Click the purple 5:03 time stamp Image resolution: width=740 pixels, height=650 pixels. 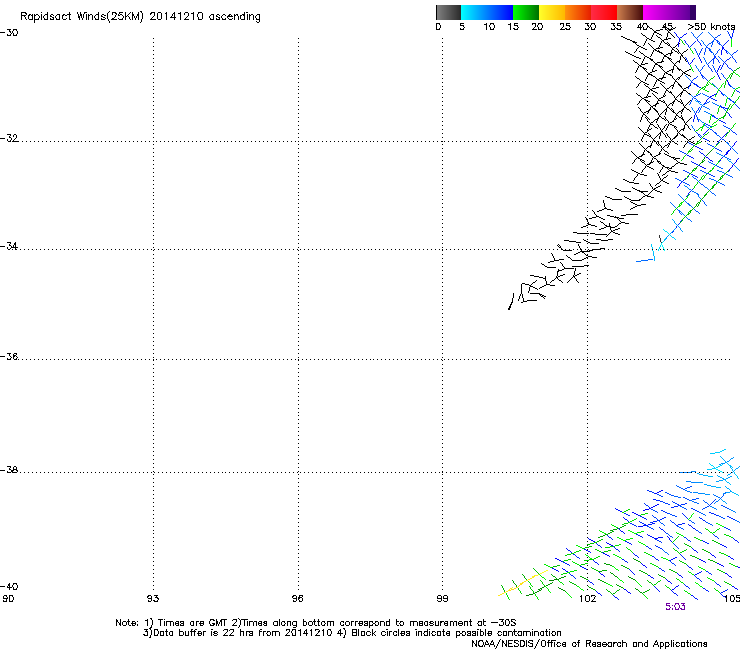675,607
